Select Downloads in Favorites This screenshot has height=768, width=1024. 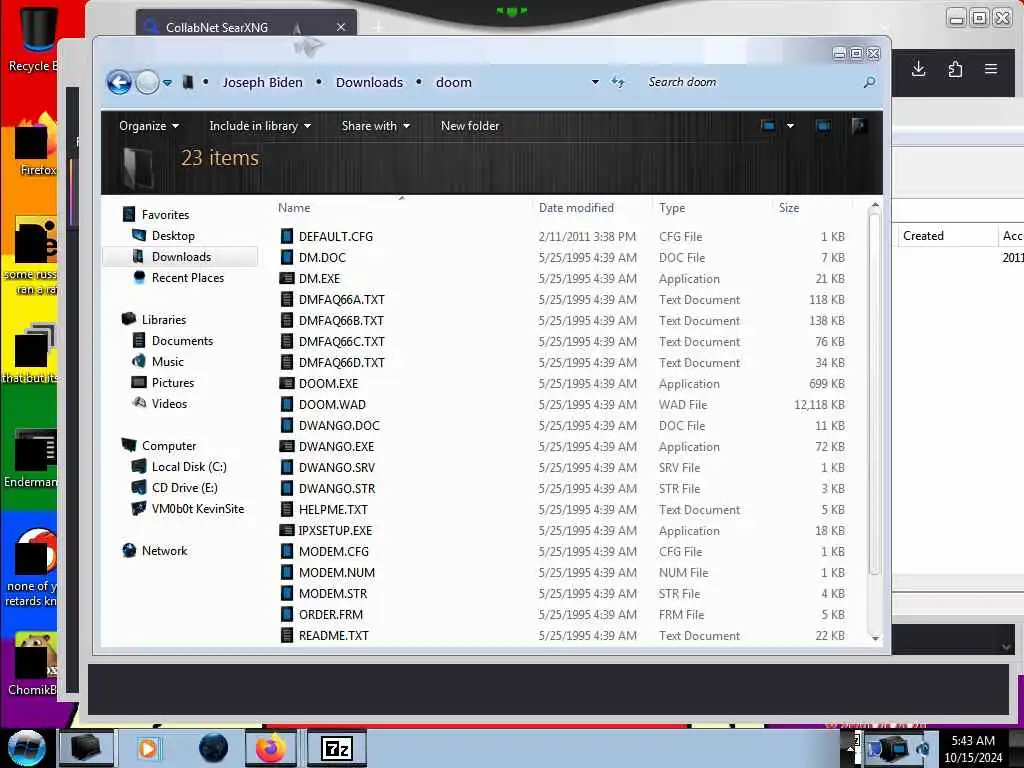click(x=181, y=257)
